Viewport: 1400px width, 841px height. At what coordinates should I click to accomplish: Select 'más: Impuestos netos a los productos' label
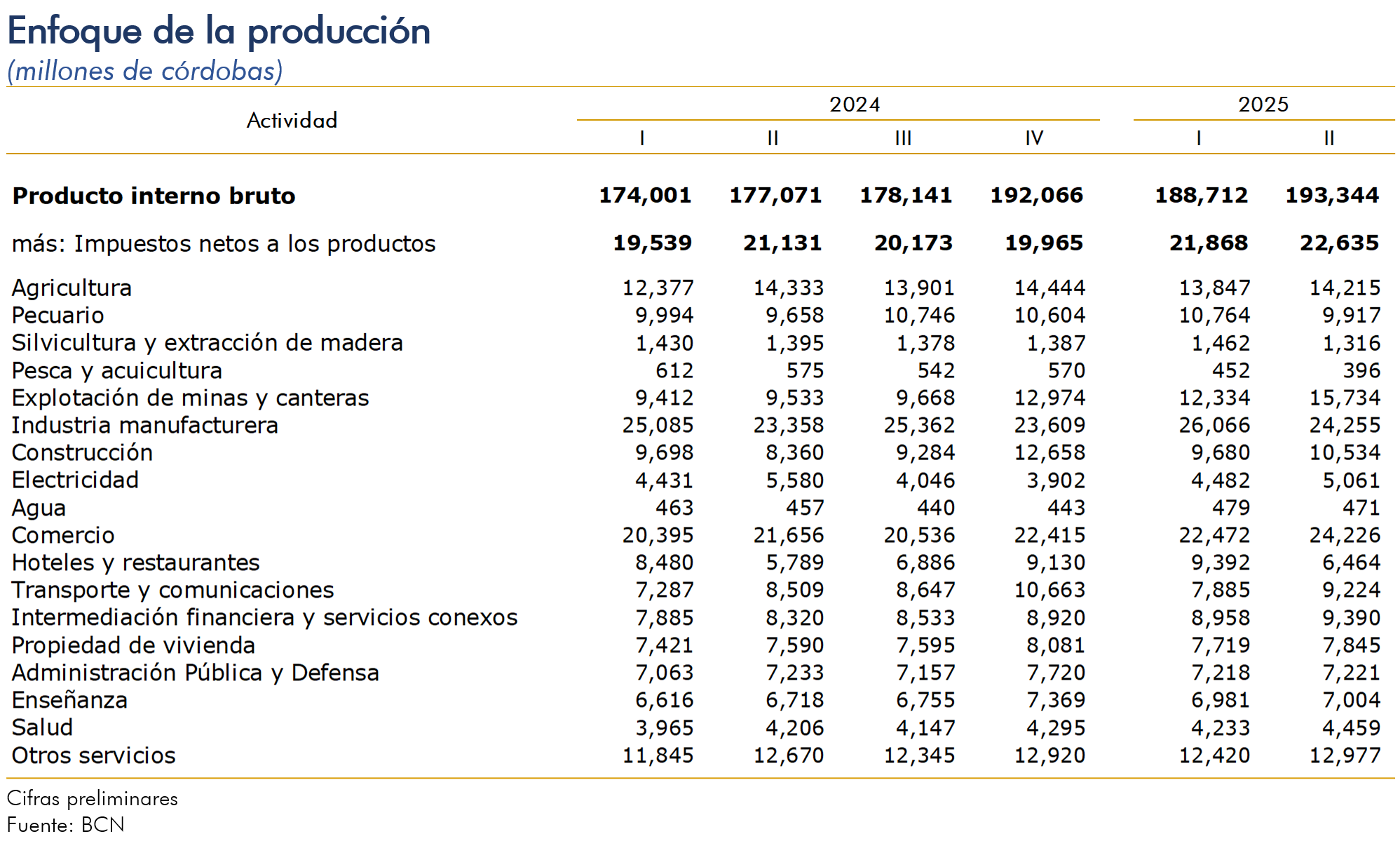224,243
